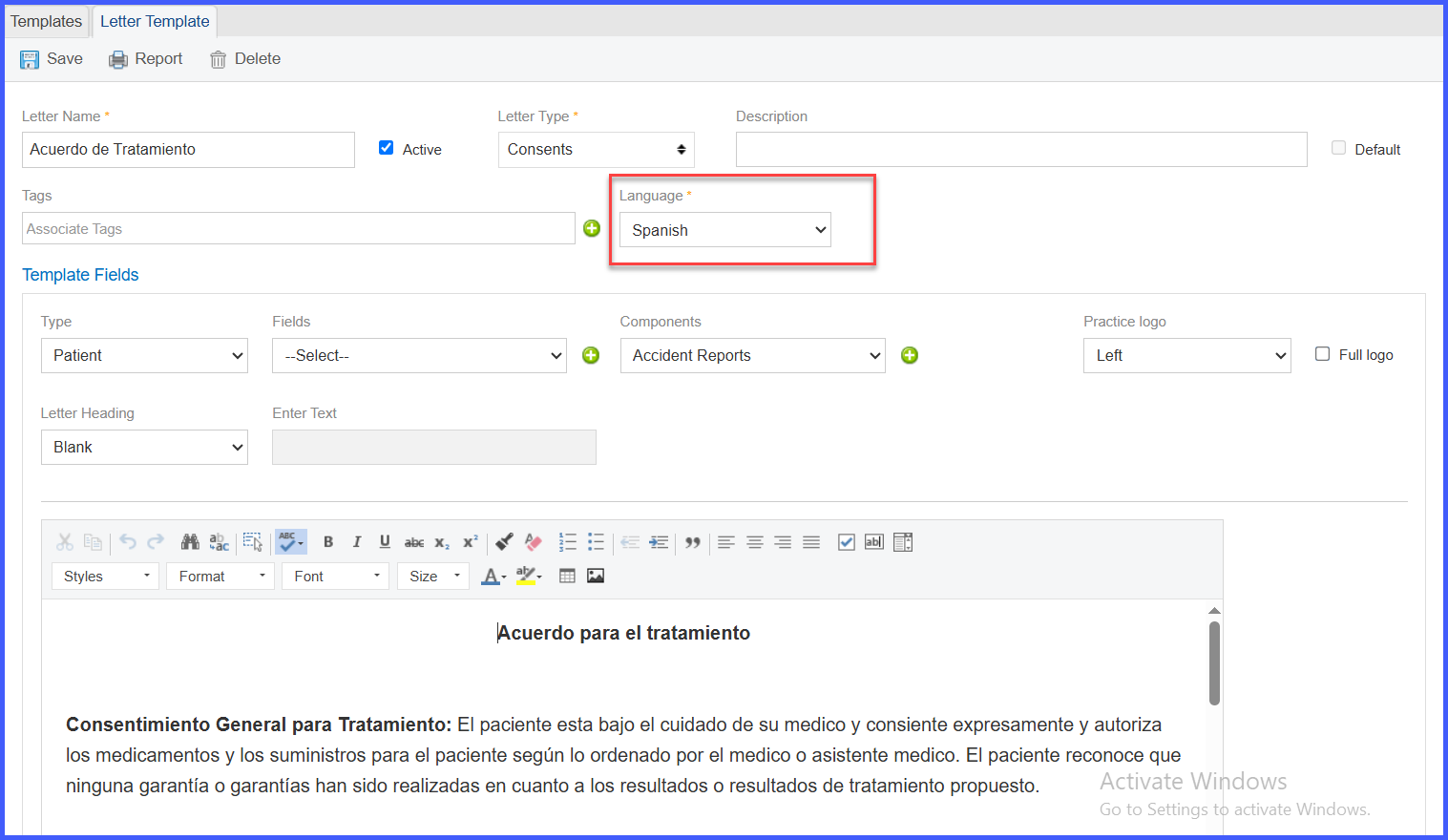1448x840 pixels.
Task: Open the Language dropdown showing Spanish
Action: [x=725, y=230]
